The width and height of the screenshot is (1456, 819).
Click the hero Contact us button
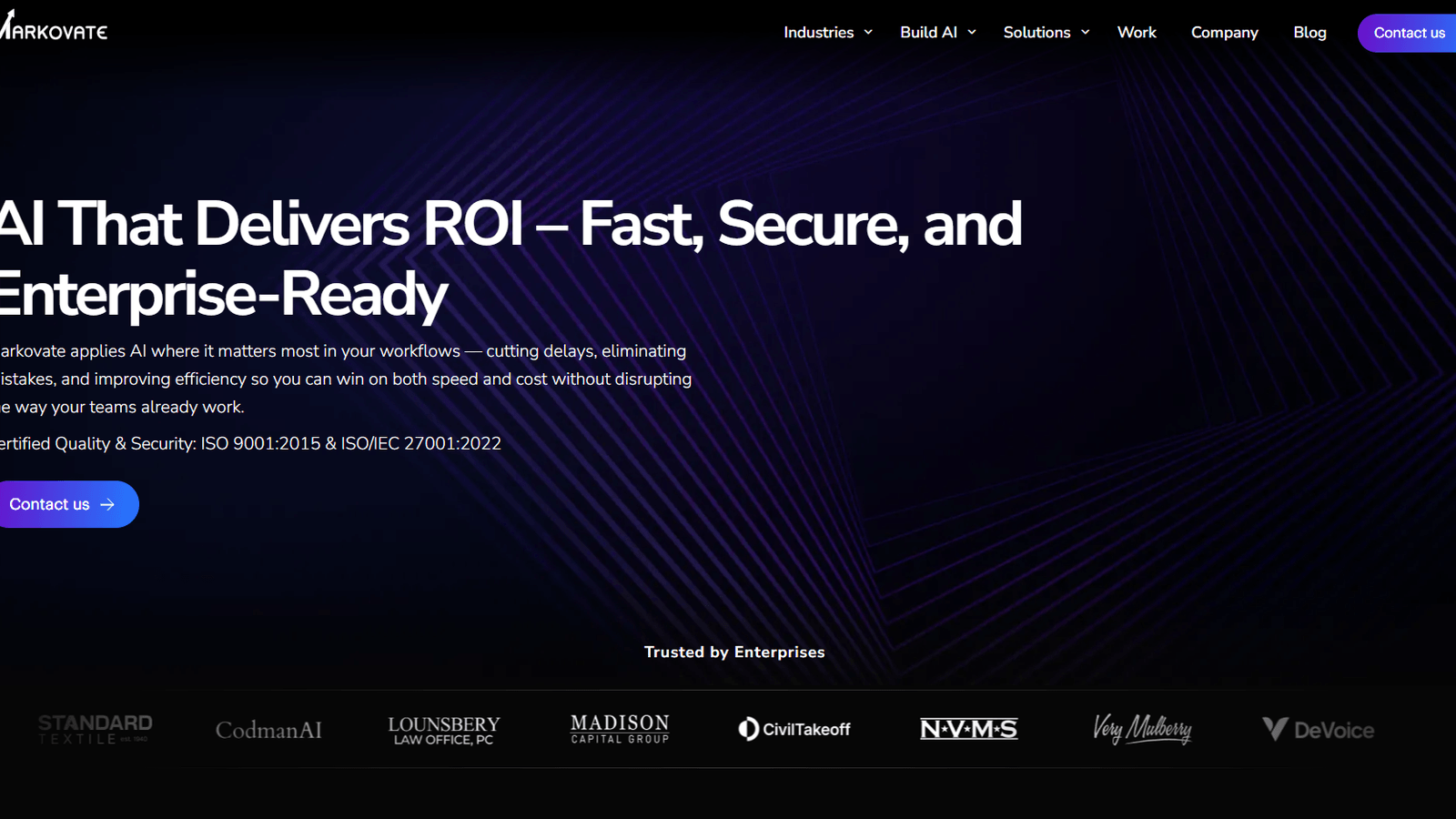69,504
